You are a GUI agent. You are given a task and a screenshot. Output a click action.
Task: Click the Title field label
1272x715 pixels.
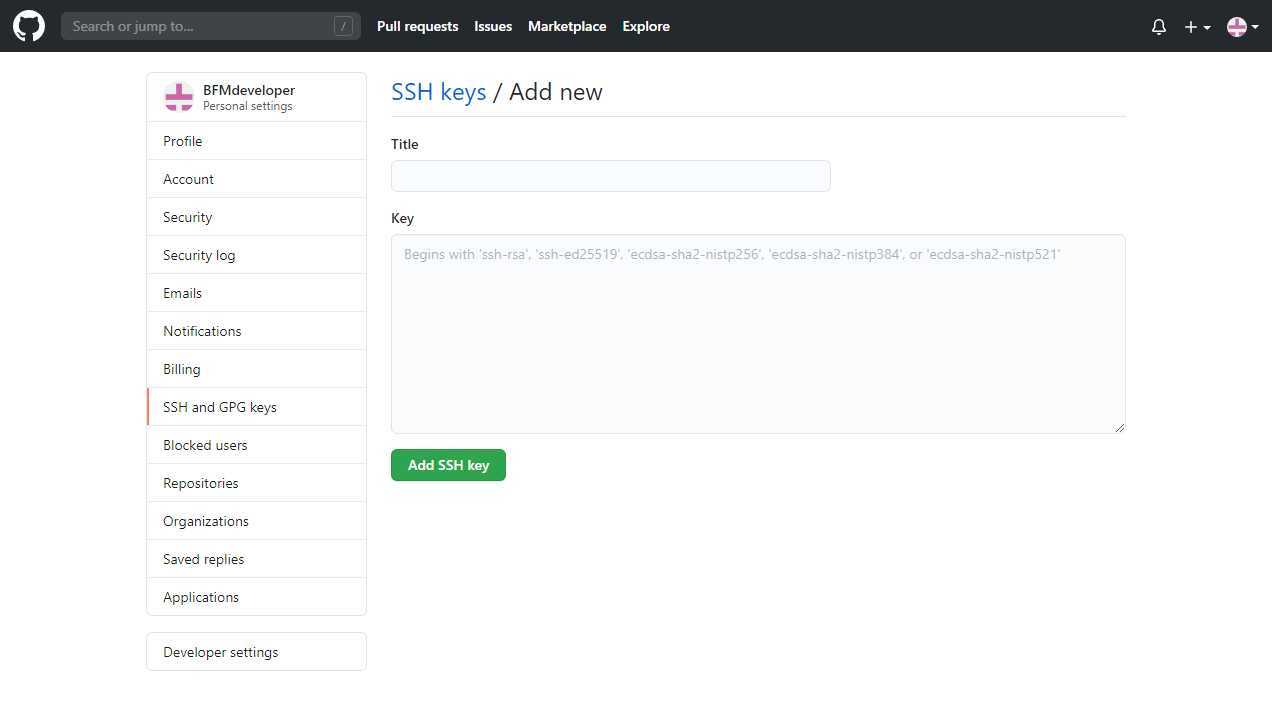[x=404, y=144]
